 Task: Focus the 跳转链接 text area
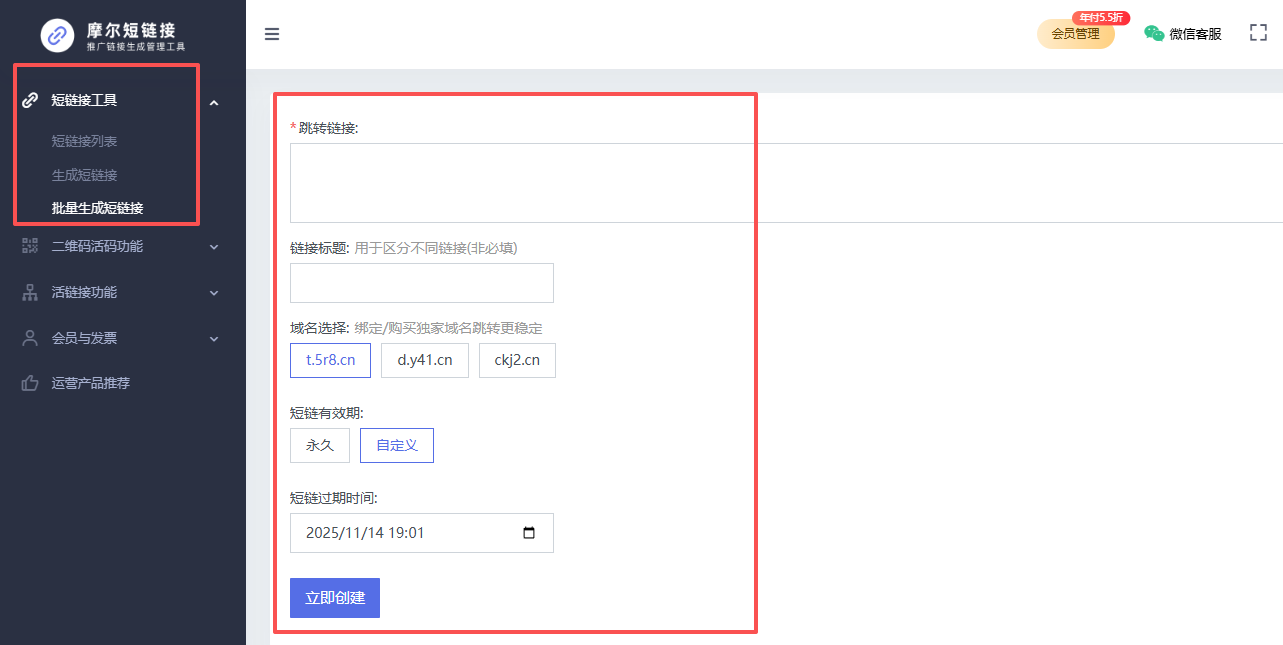(x=780, y=182)
